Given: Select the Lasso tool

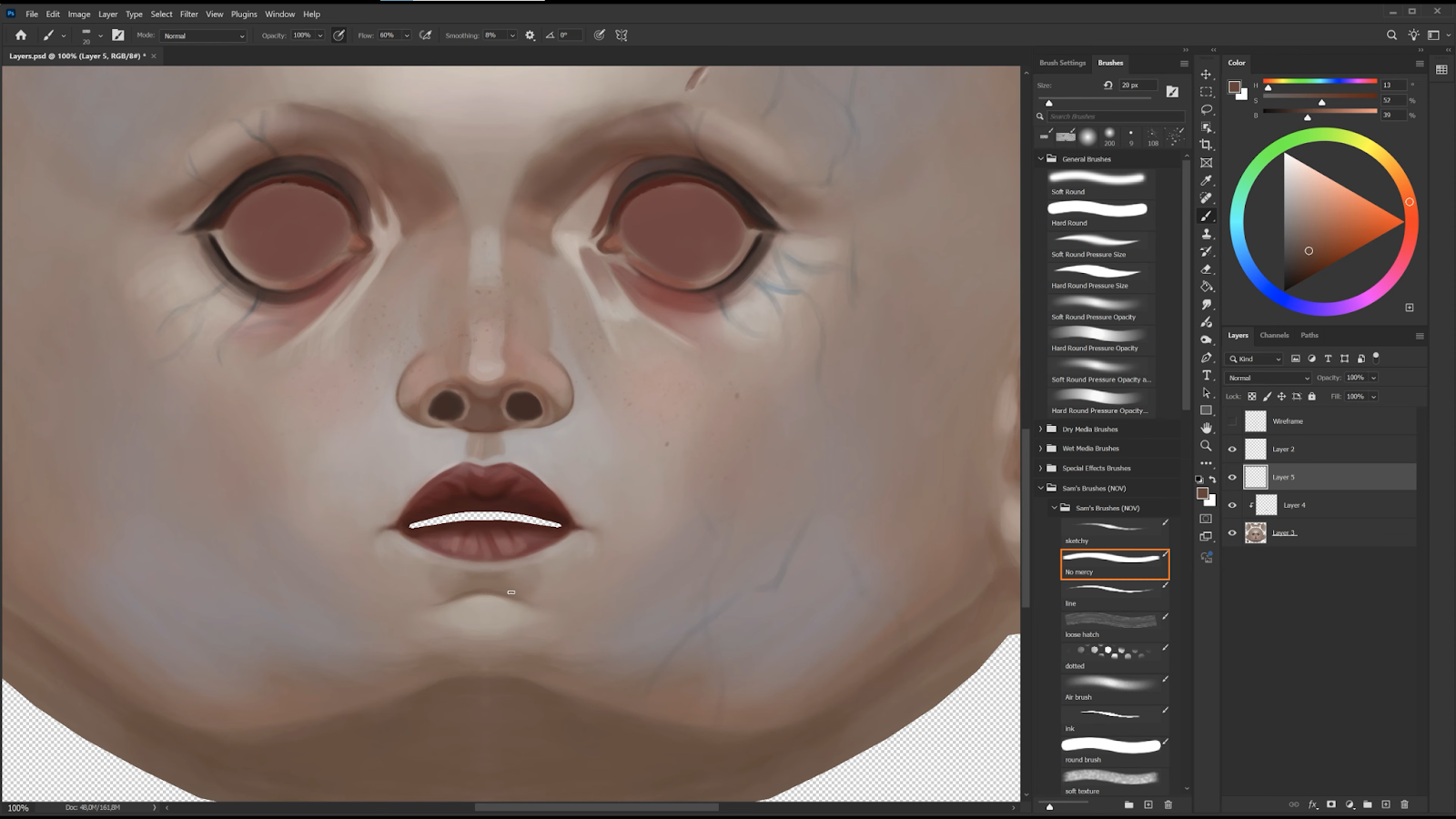Looking at the screenshot, I should (1207, 109).
